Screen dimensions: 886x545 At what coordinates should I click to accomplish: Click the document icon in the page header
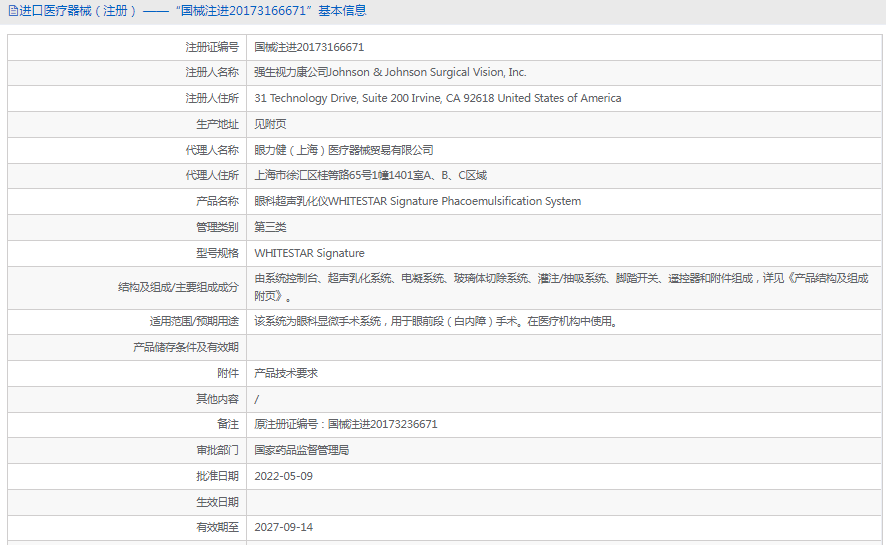tap(12, 11)
